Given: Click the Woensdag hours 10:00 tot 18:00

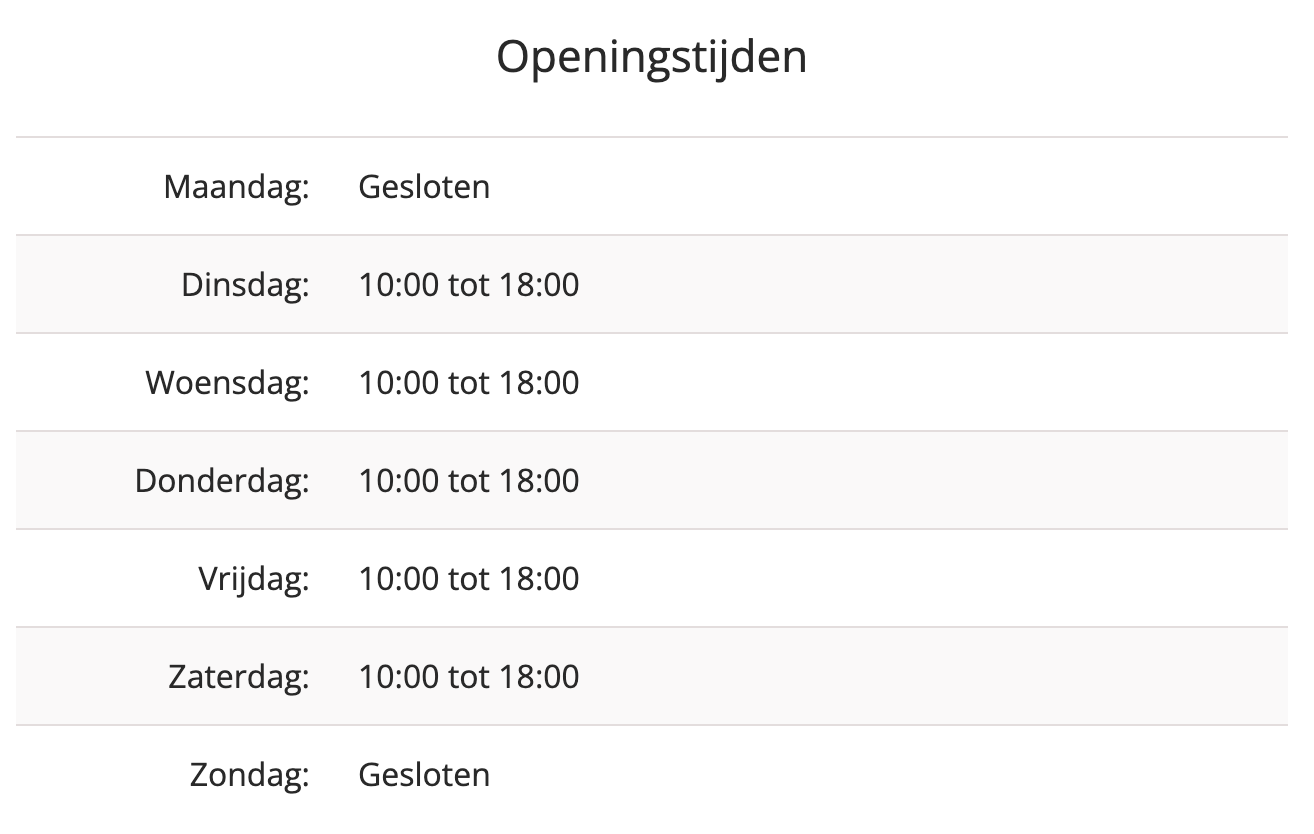Looking at the screenshot, I should click(x=469, y=383).
